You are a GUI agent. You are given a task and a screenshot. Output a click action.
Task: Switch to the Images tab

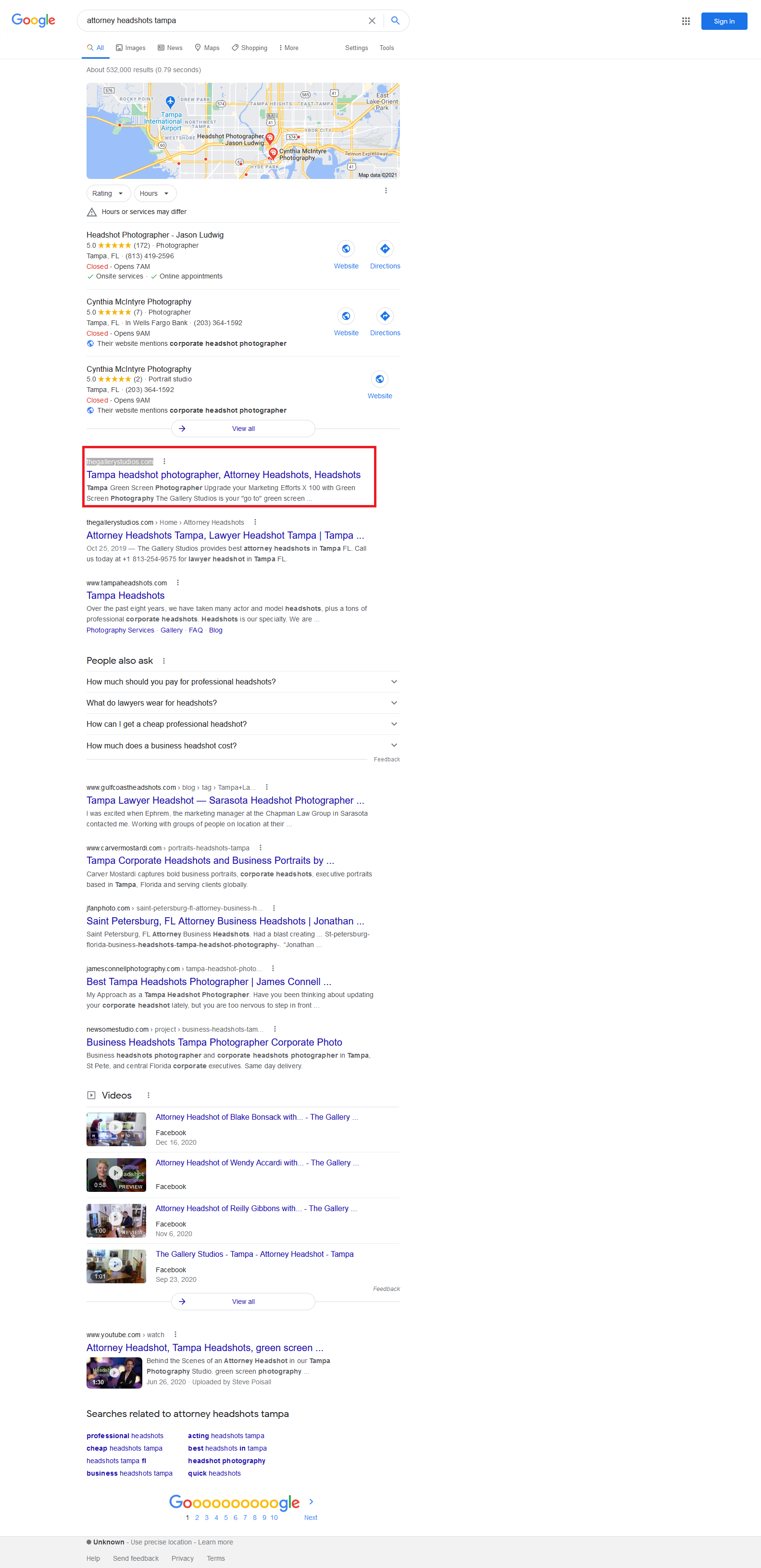(x=131, y=48)
